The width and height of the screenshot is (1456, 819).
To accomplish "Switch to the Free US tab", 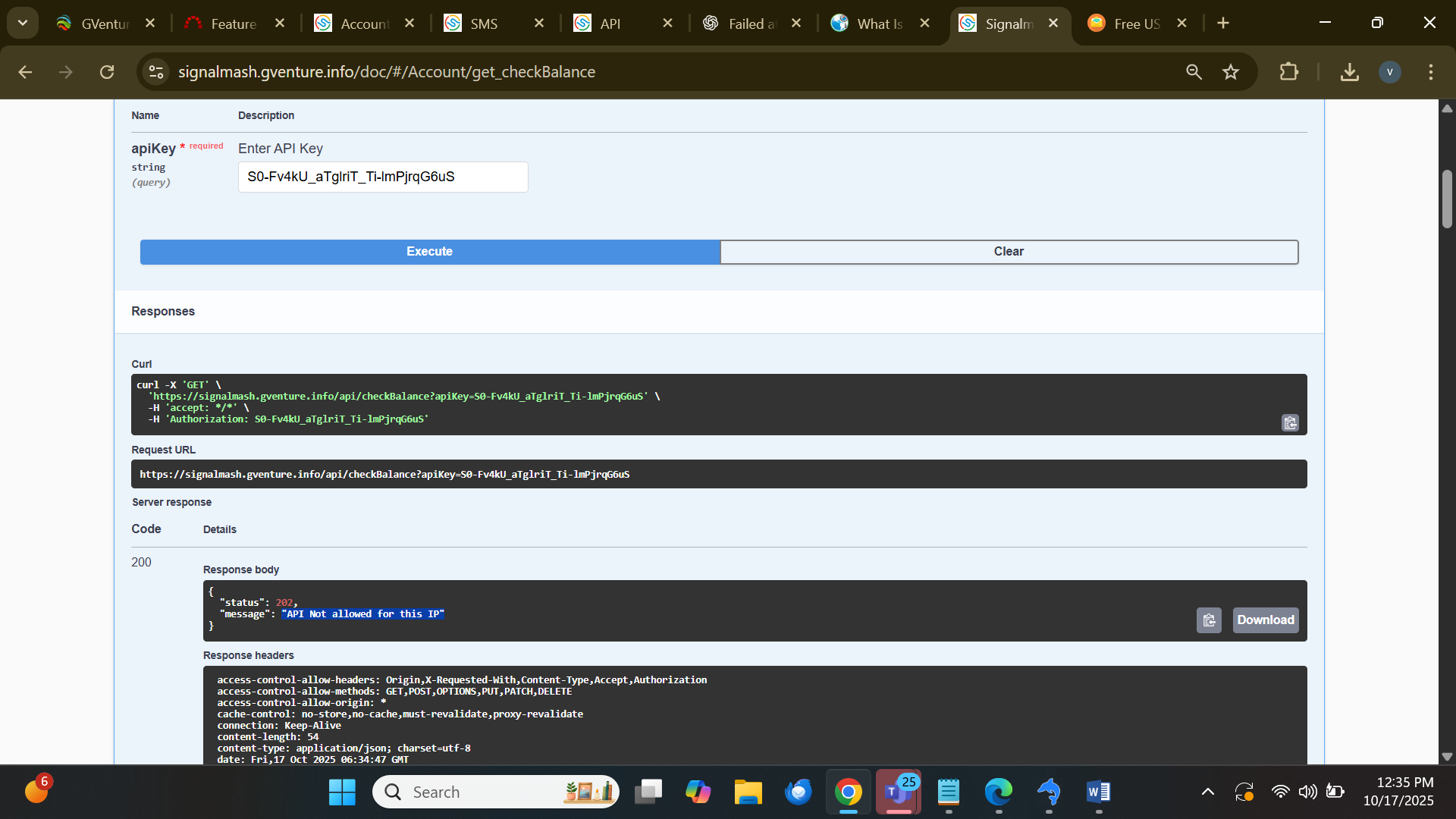I will tap(1136, 24).
